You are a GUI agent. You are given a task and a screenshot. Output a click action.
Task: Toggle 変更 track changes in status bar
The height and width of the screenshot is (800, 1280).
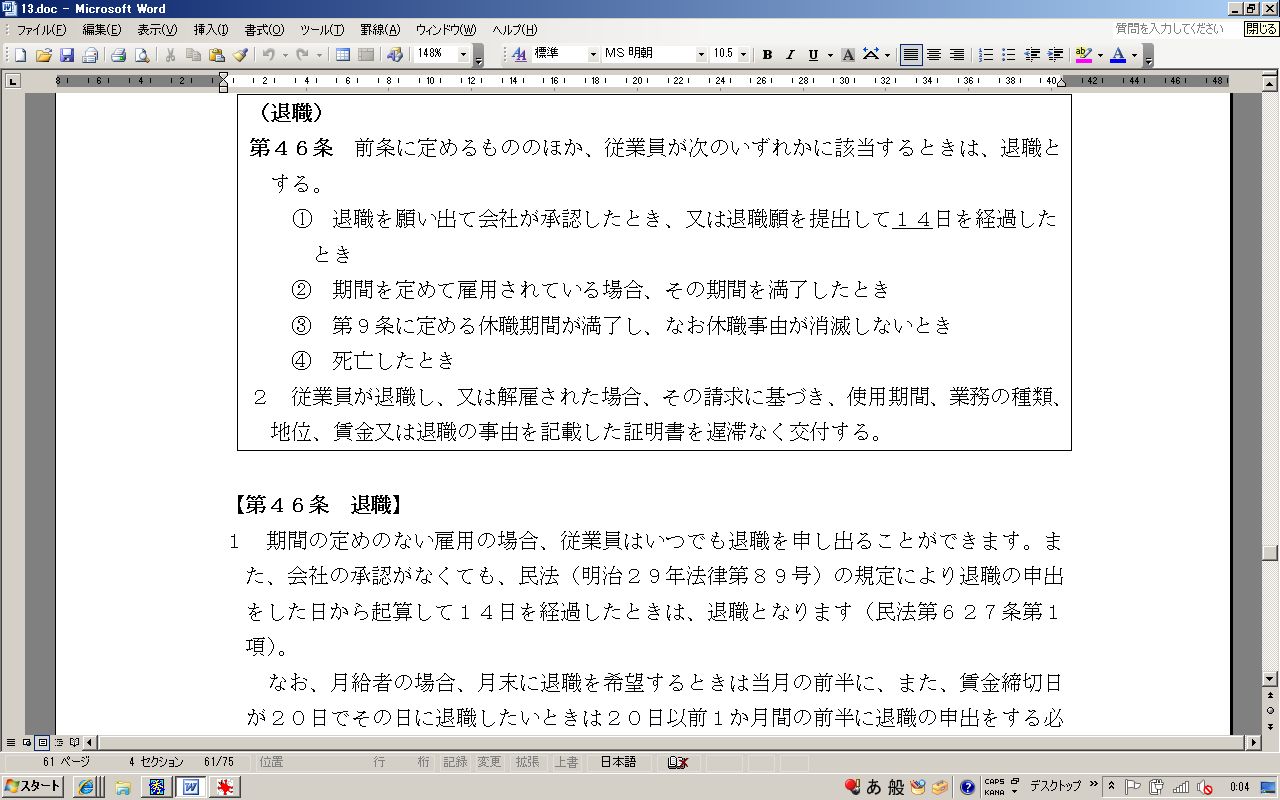(x=489, y=762)
